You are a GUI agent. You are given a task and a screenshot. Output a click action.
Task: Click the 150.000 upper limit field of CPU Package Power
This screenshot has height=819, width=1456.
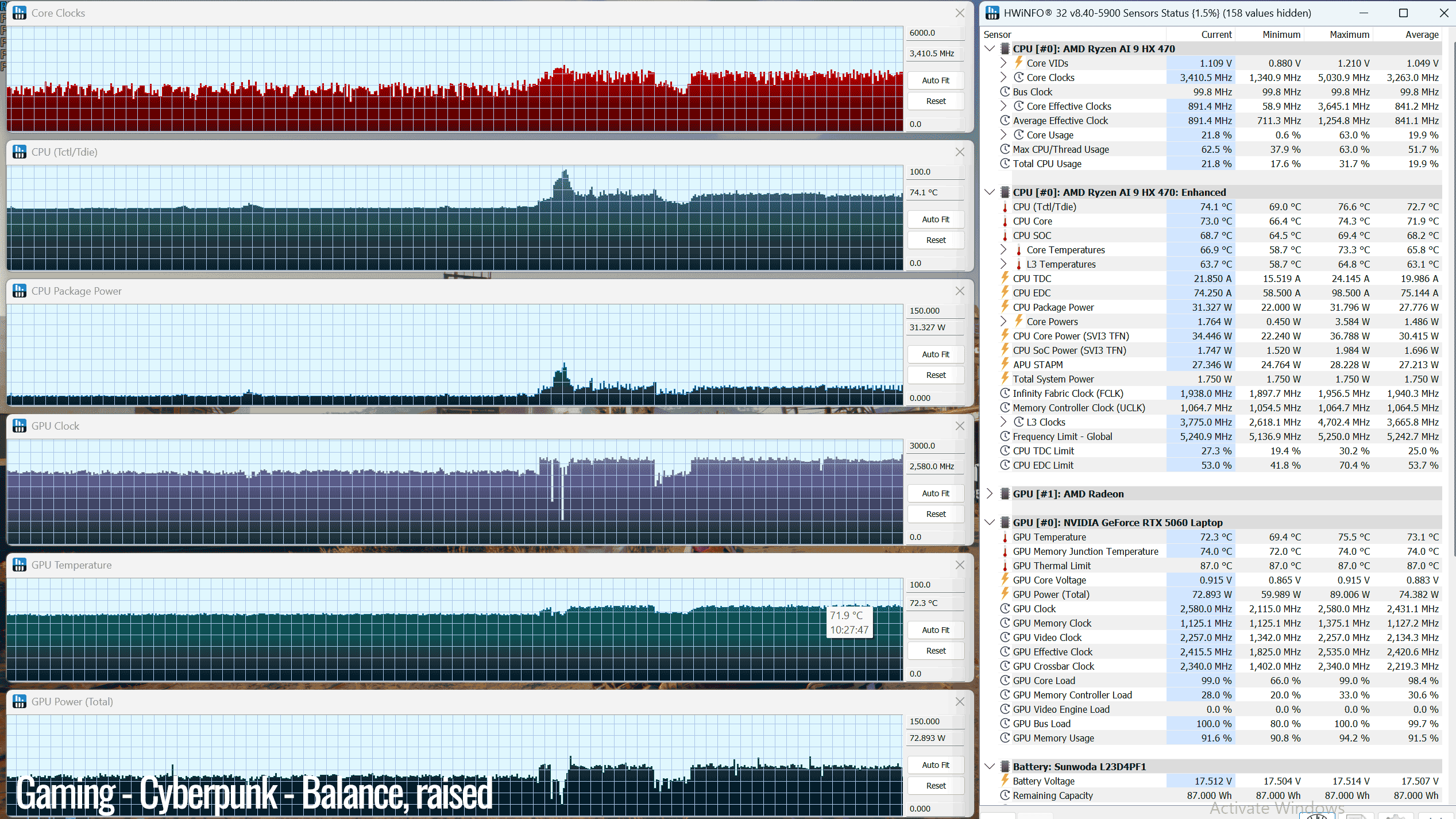click(936, 311)
